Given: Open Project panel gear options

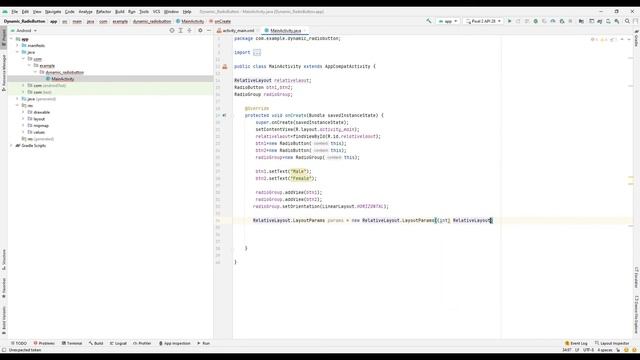Looking at the screenshot, I should tap(200, 30).
